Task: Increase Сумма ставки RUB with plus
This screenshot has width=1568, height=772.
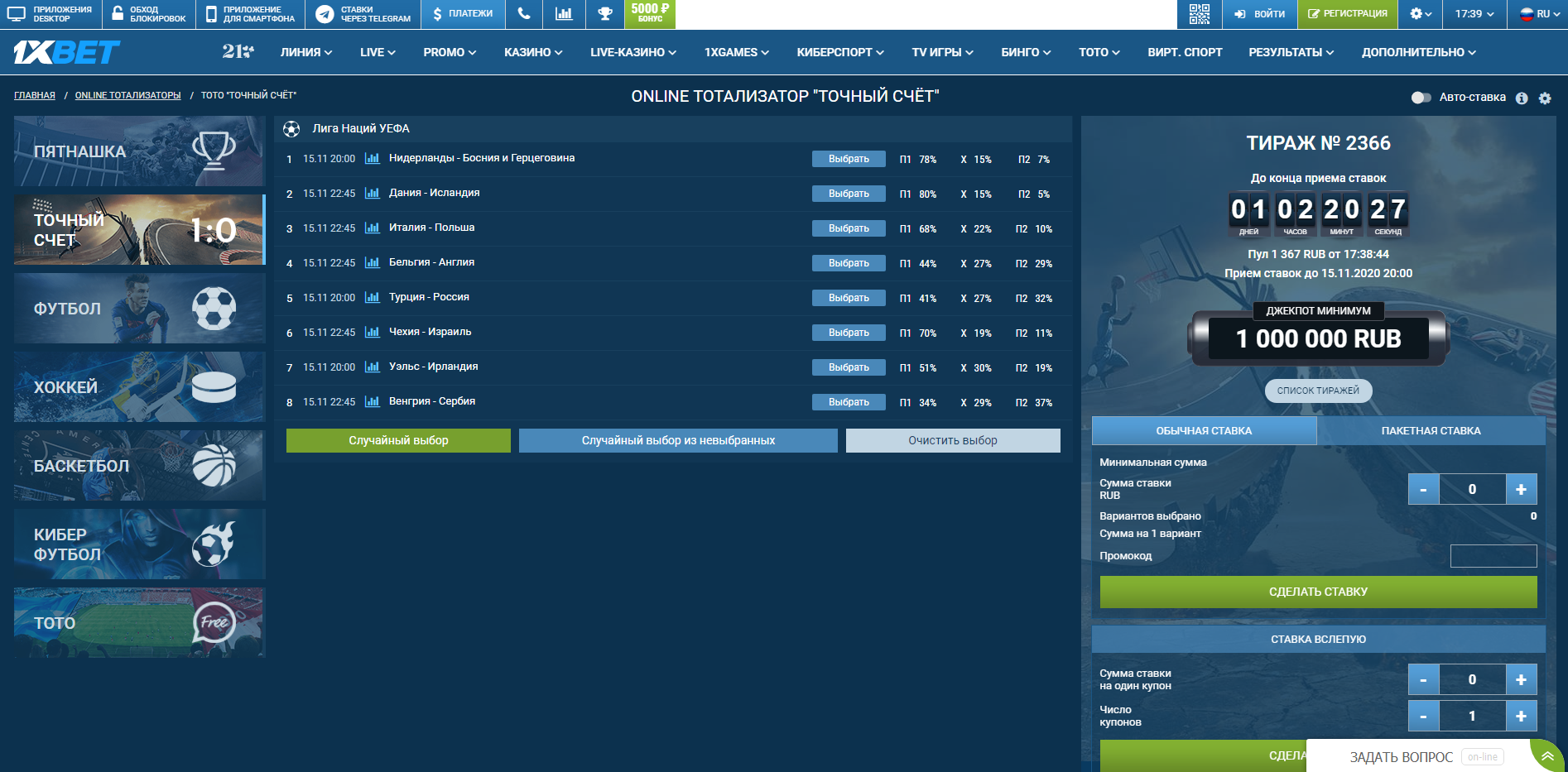Action: [x=1521, y=489]
